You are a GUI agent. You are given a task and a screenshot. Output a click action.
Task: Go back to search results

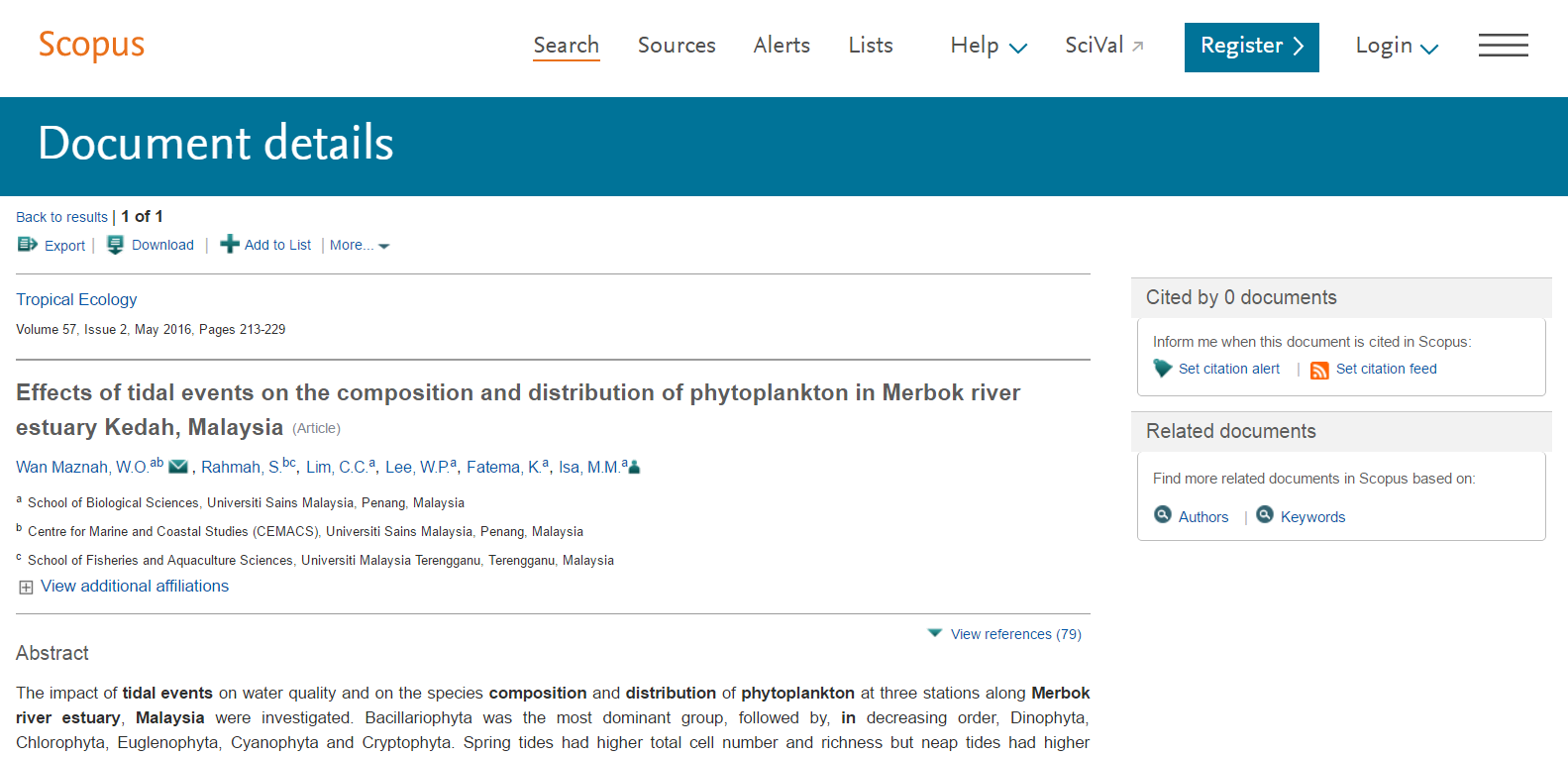click(x=61, y=216)
